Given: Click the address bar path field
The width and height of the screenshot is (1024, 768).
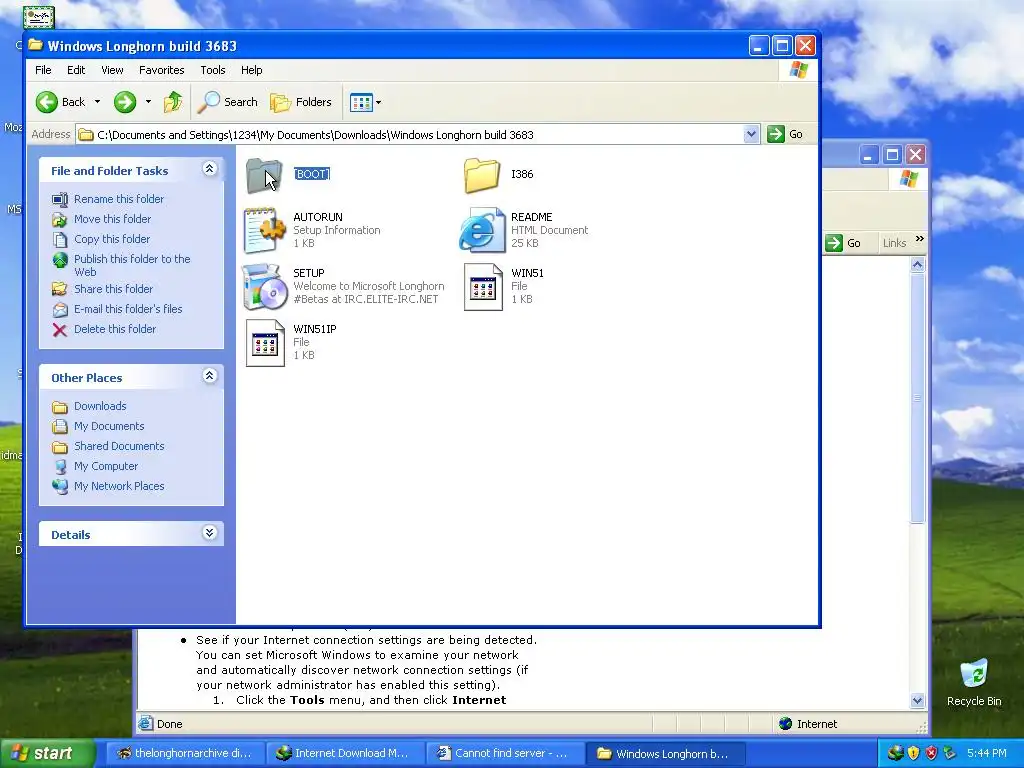Looking at the screenshot, I should click(409, 135).
